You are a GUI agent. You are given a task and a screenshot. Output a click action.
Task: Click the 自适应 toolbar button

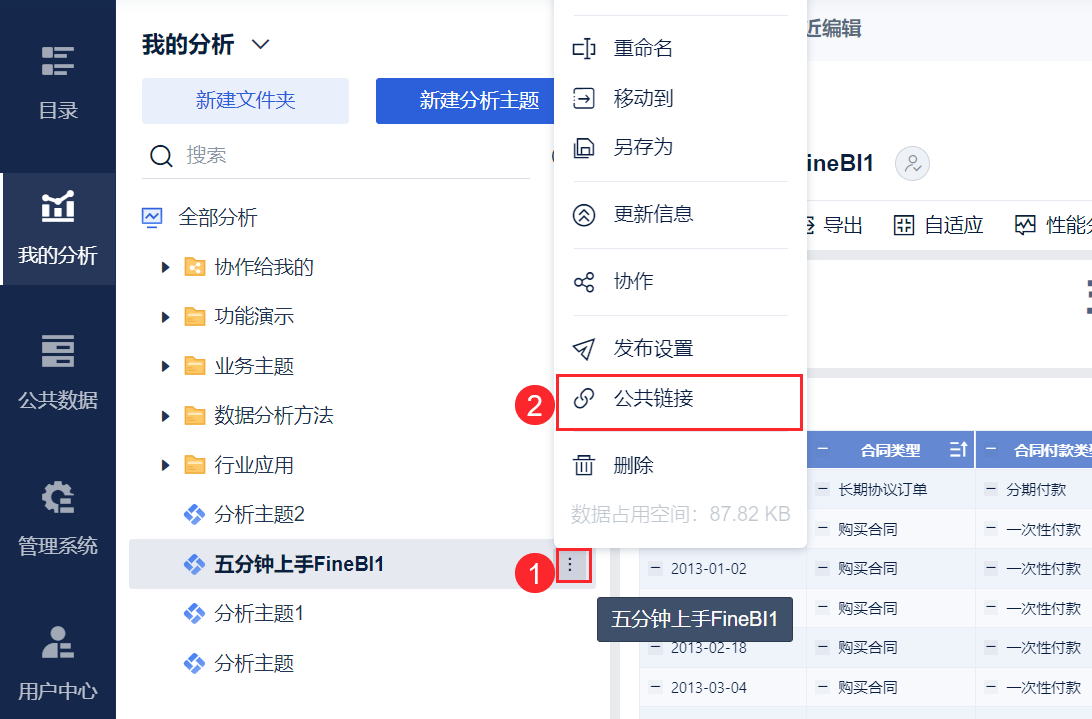[x=938, y=225]
